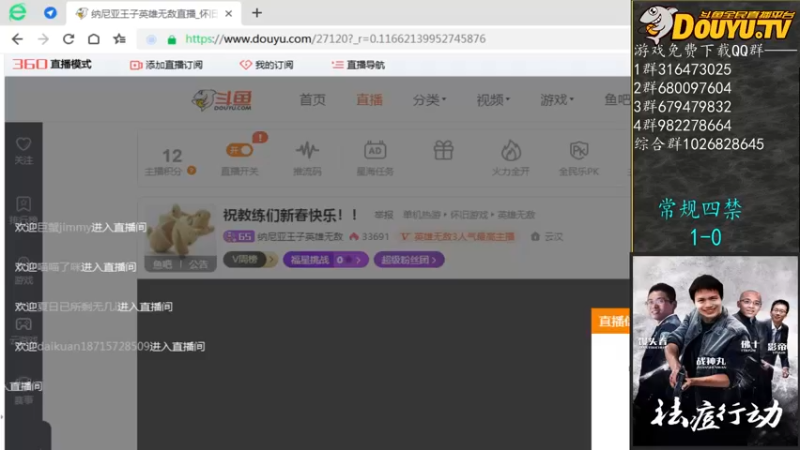Open the V周榜 button
The image size is (800, 450).
(250, 260)
